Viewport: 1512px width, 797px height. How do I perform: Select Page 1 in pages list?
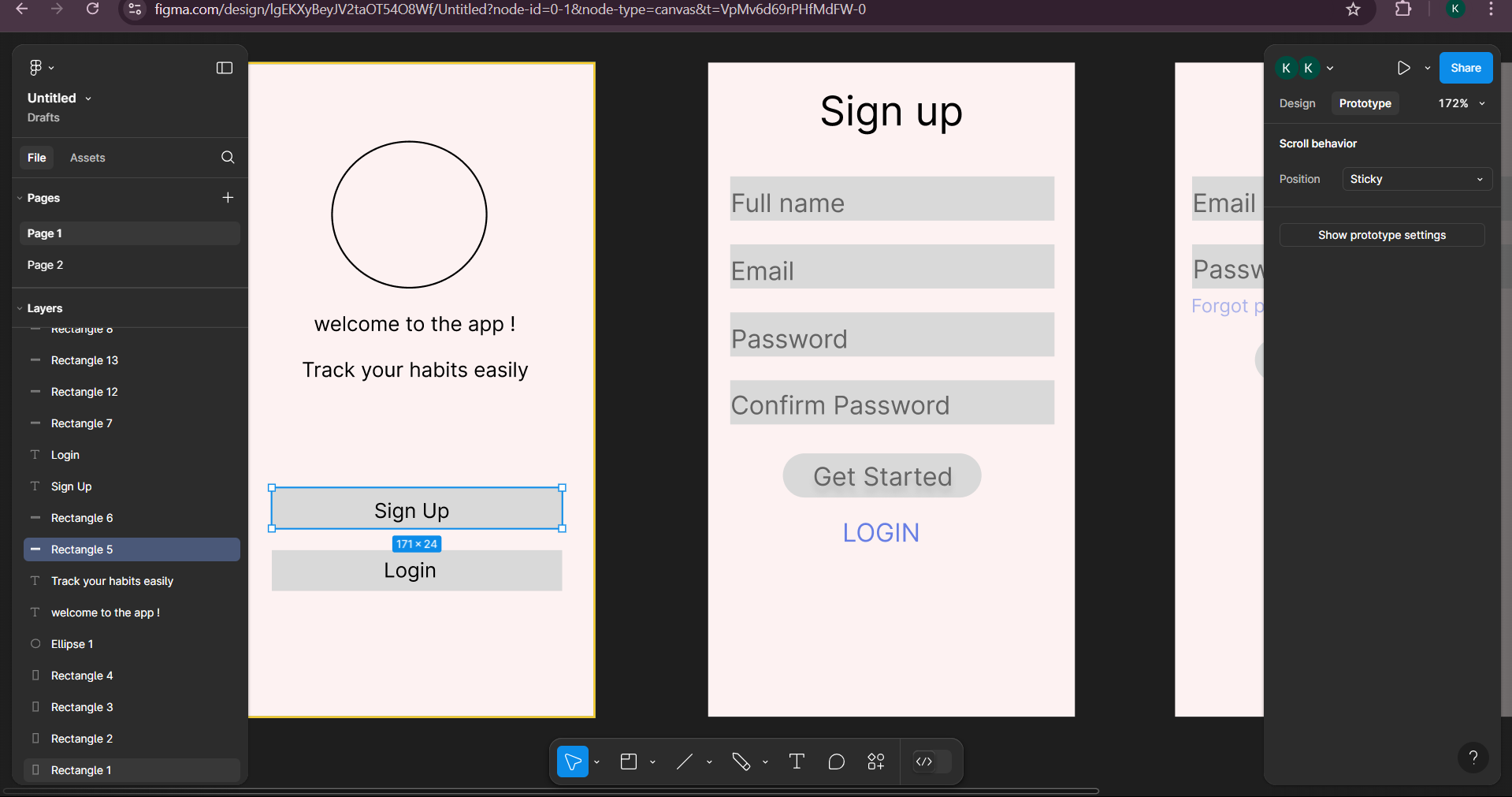(x=129, y=233)
